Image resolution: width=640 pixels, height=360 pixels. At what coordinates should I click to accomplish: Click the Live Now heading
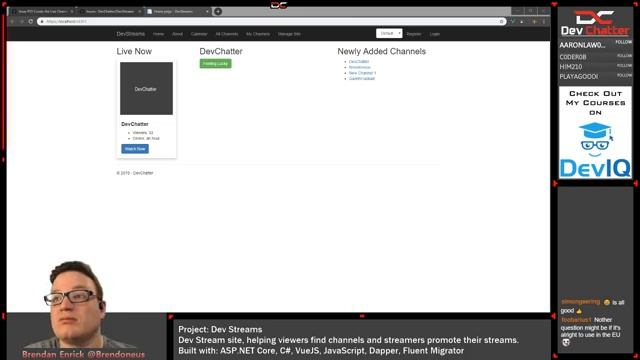pyautogui.click(x=134, y=51)
